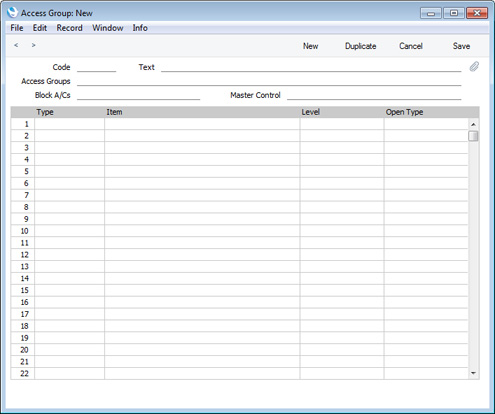Click scrollbar down arrow in grid
This screenshot has height=414, width=495.
click(473, 373)
